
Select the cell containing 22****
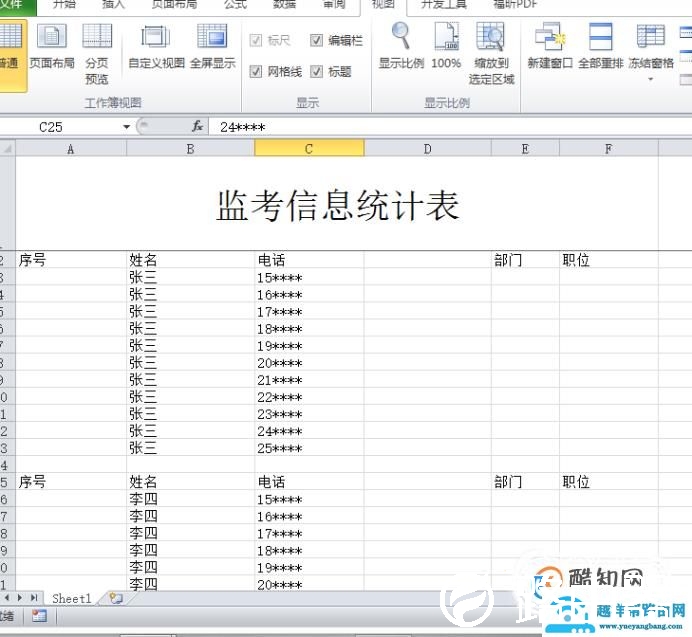309,397
